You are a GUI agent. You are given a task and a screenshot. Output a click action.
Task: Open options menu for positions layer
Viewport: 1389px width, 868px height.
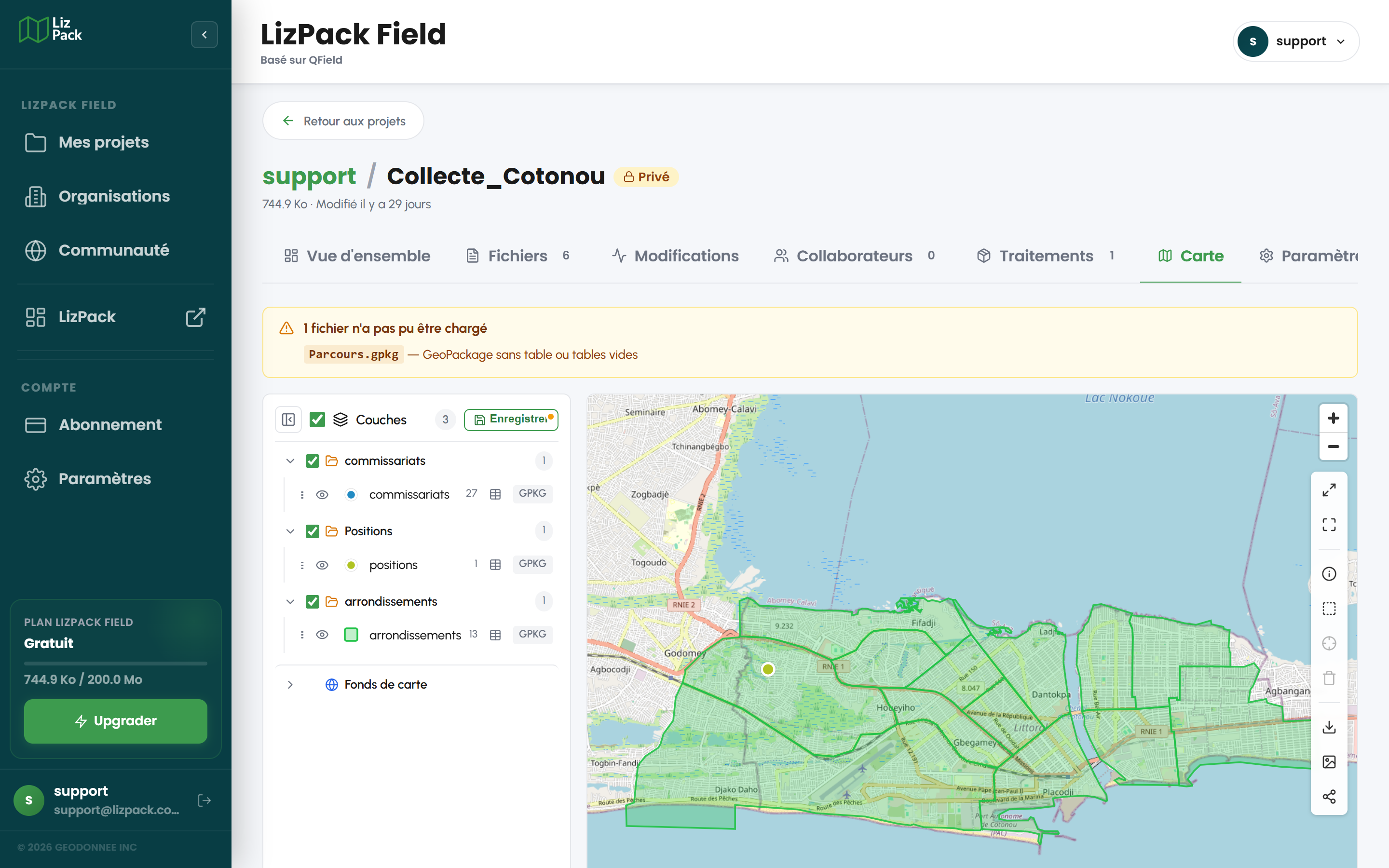click(x=302, y=565)
